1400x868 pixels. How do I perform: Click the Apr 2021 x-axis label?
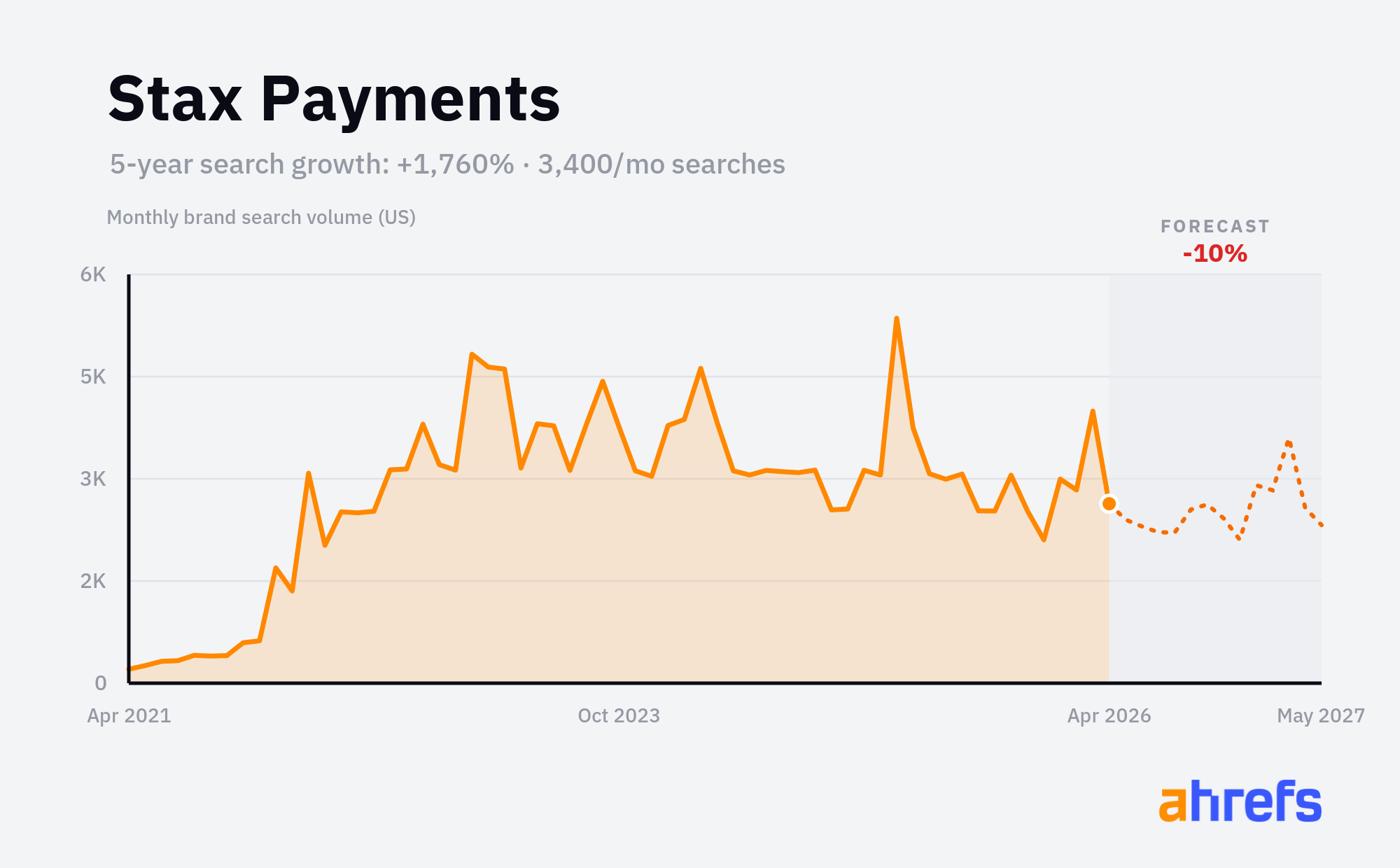[x=129, y=715]
